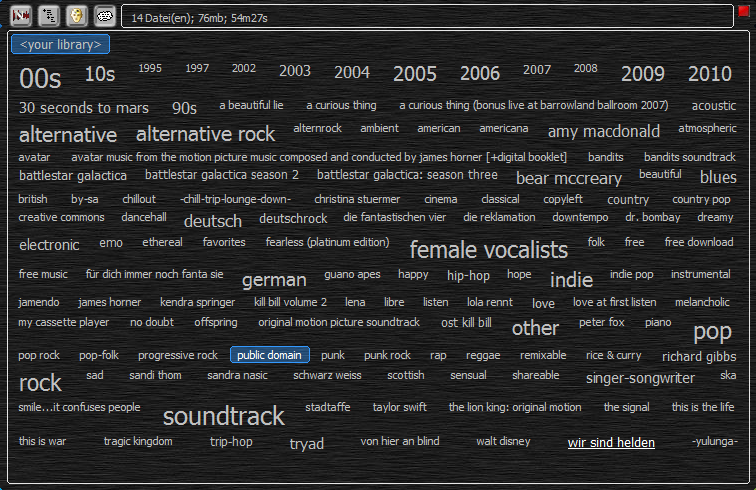756x490 pixels.
Task: Select the tryad tag
Action: tap(306, 444)
